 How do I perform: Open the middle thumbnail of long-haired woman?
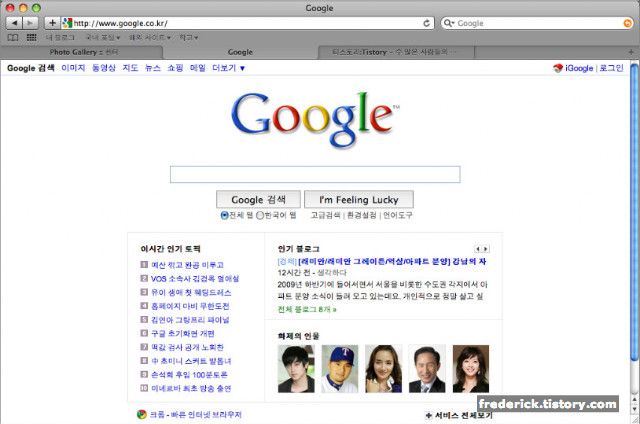coord(383,369)
